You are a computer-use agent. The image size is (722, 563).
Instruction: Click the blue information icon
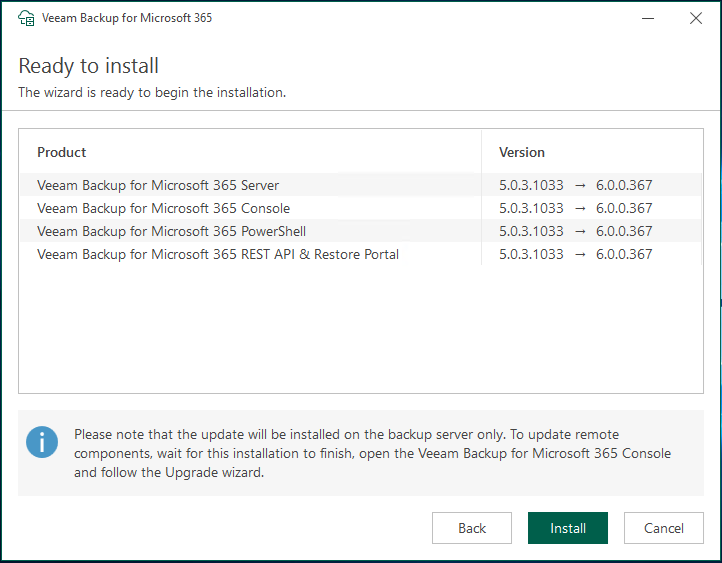[x=42, y=442]
